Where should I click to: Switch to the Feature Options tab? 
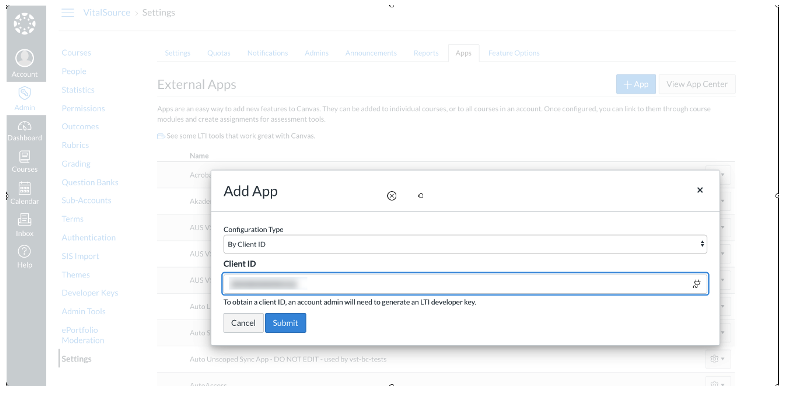coord(514,53)
